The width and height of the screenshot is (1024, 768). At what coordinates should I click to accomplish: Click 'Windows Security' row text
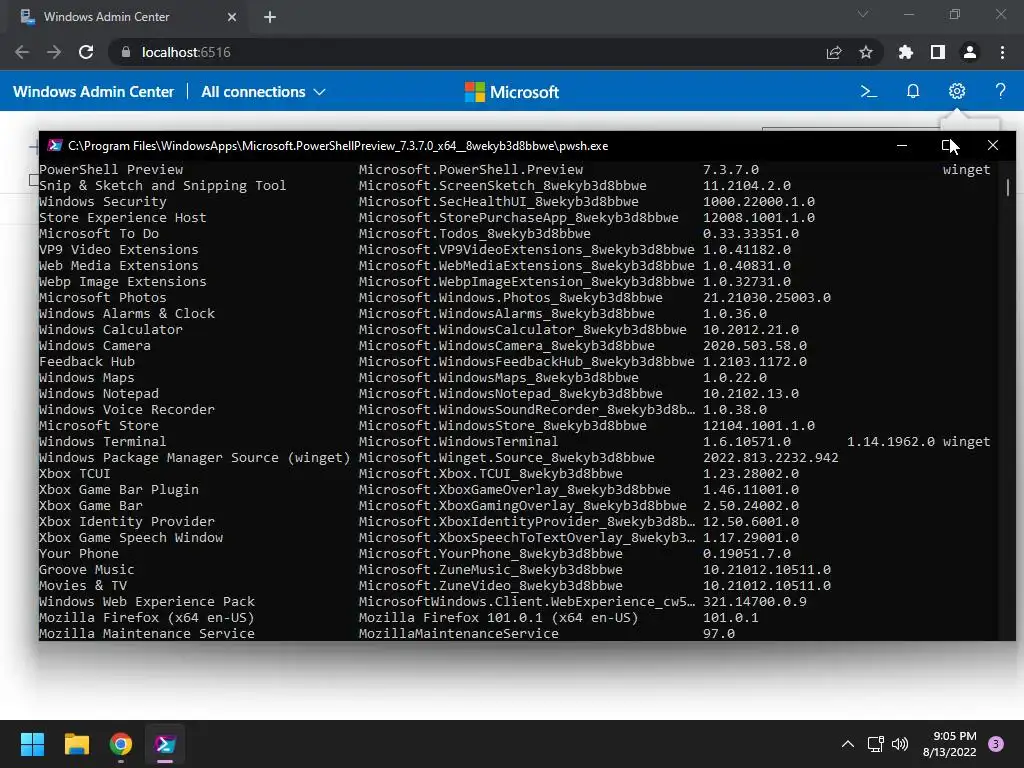pos(103,202)
